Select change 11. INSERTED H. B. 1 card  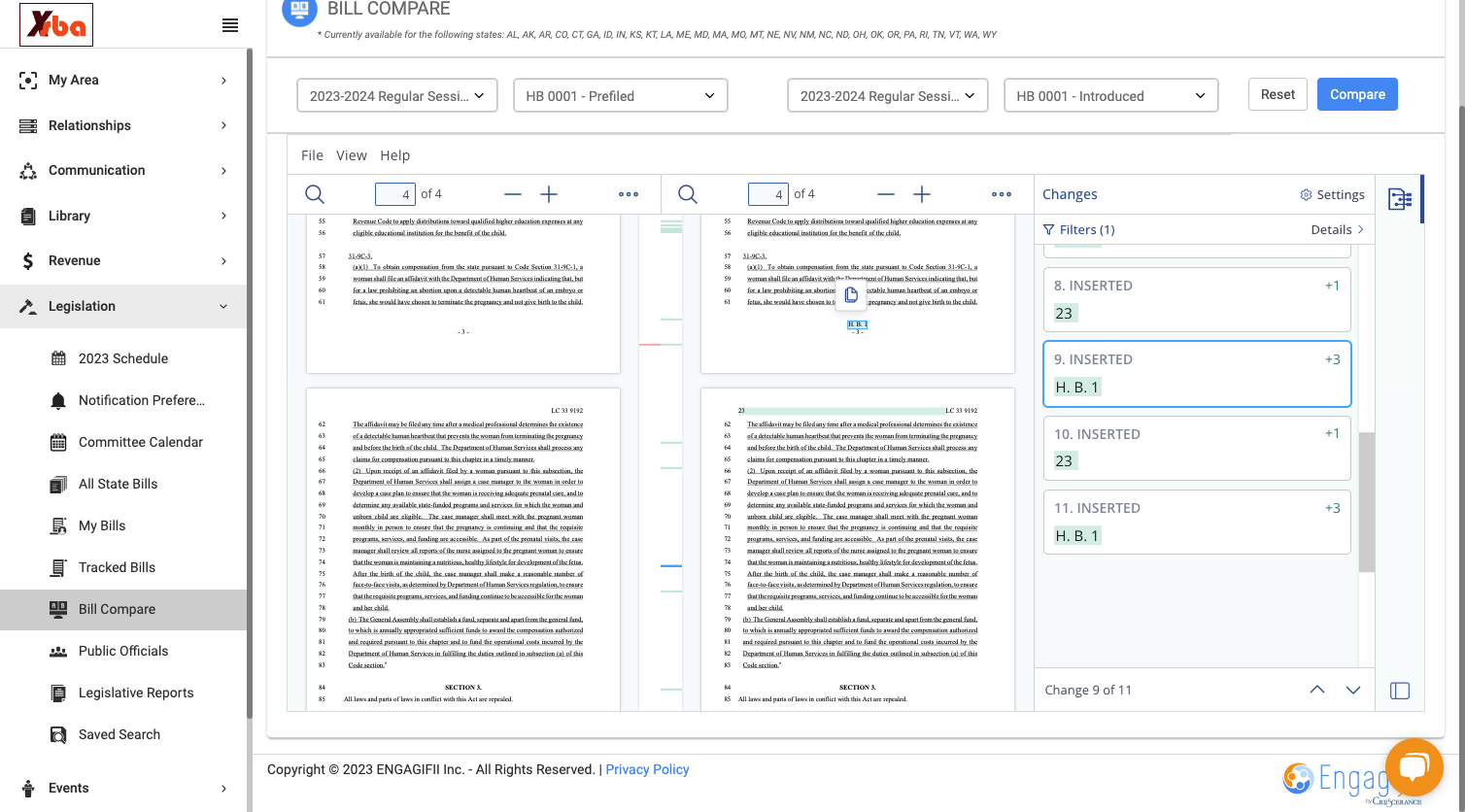pyautogui.click(x=1197, y=522)
